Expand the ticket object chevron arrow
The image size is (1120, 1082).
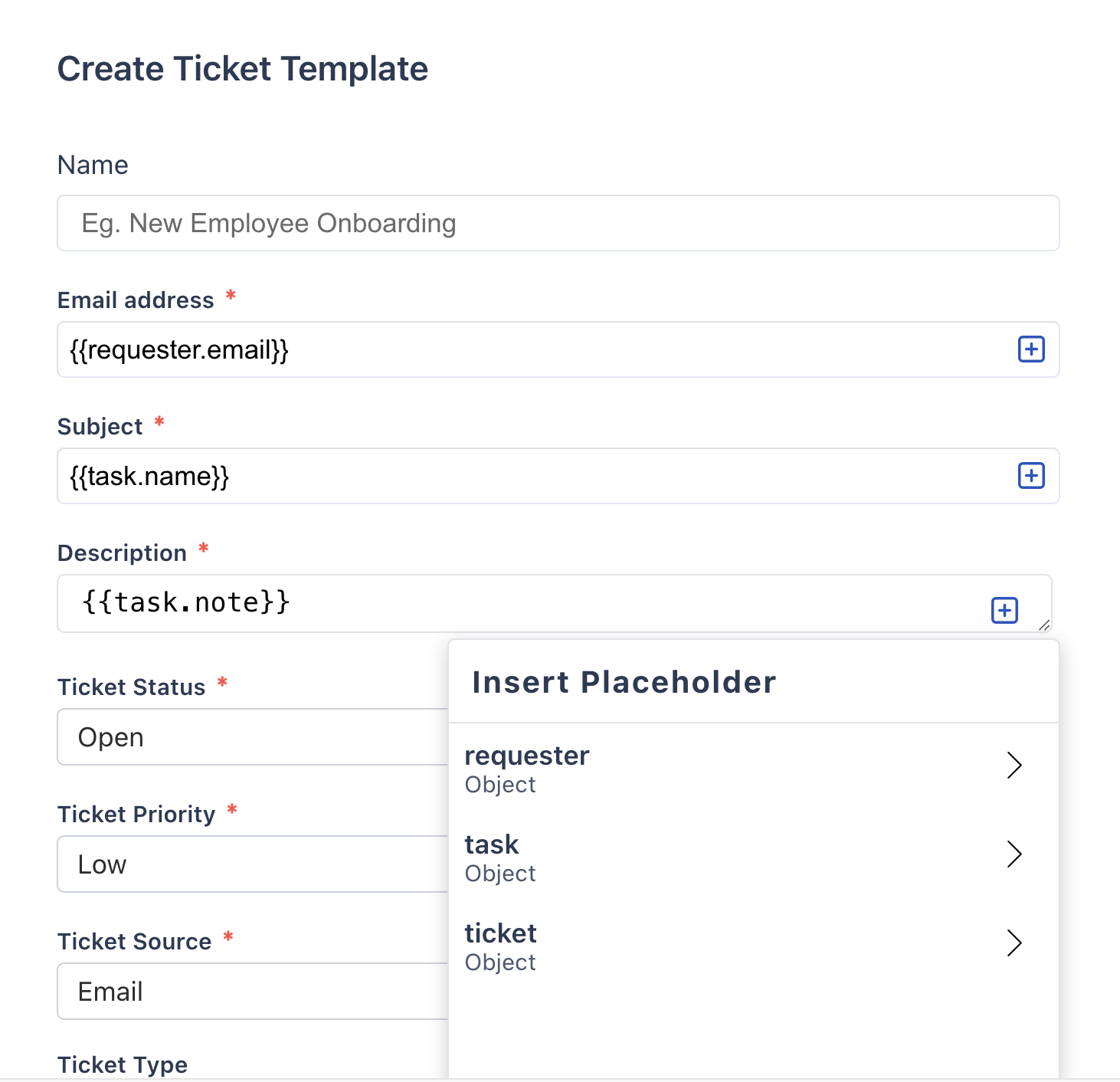tap(1014, 943)
